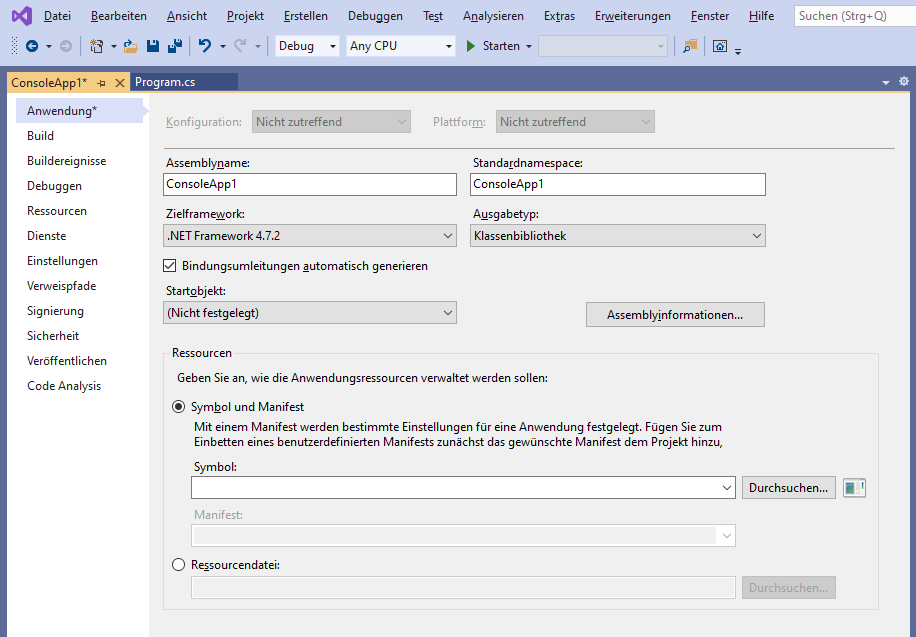Click the Navigate Backward arrow icon
Screen dimensions: 916x637
tap(32, 46)
